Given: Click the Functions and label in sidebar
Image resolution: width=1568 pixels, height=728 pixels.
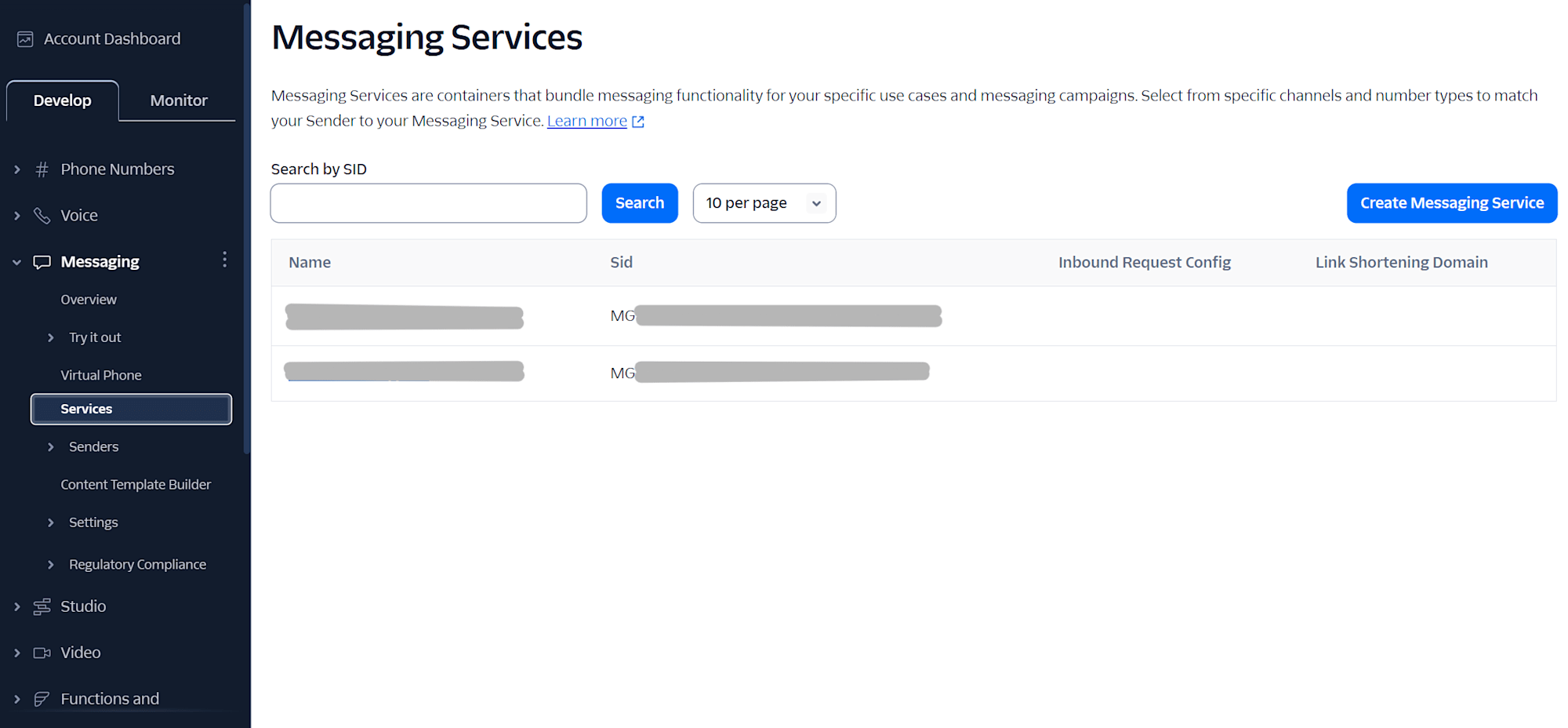Looking at the screenshot, I should [110, 699].
